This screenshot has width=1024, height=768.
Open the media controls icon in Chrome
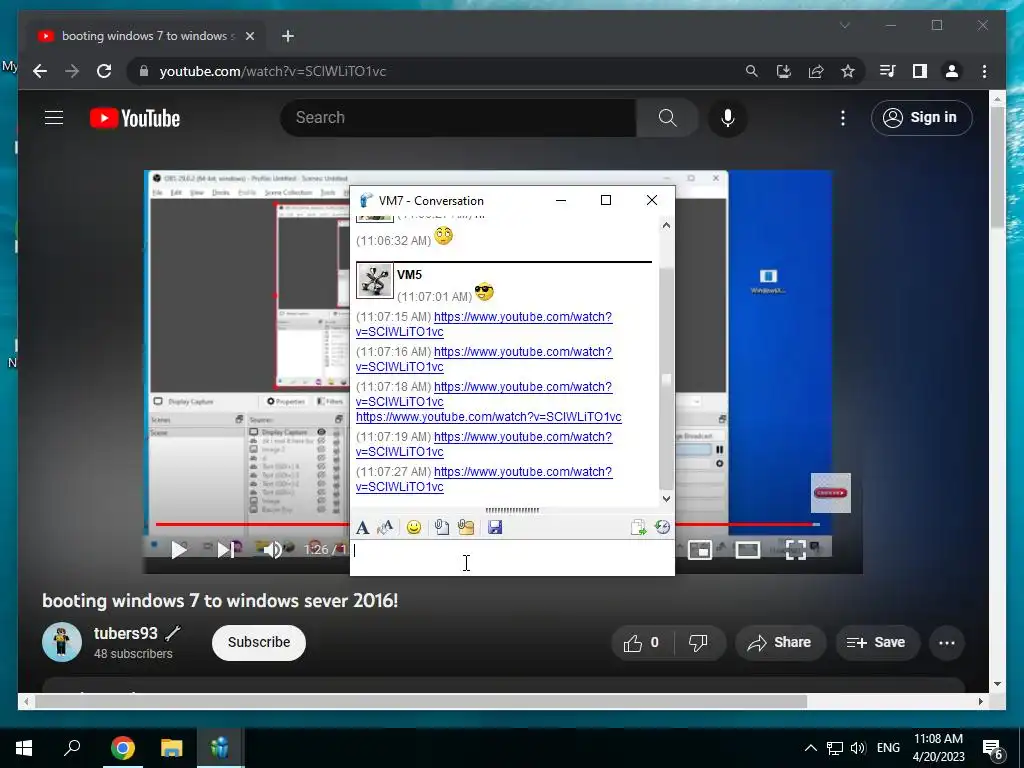tap(888, 71)
